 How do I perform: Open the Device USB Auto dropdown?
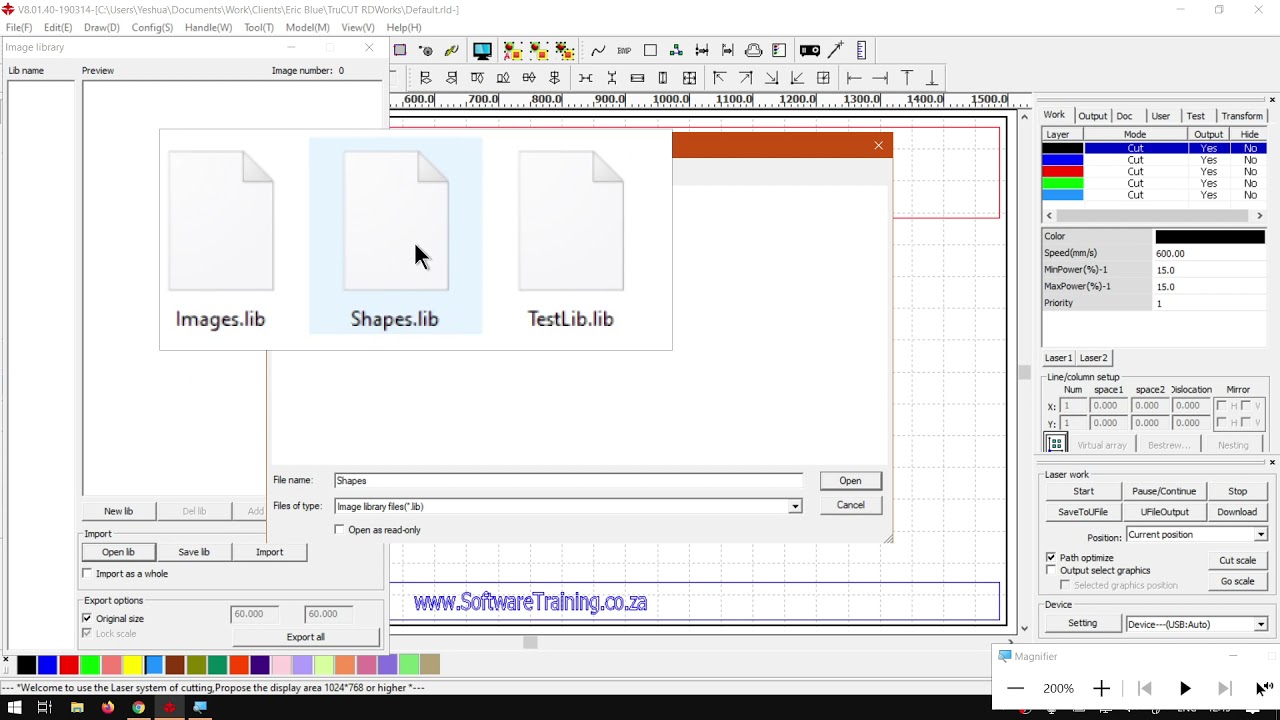click(1260, 624)
